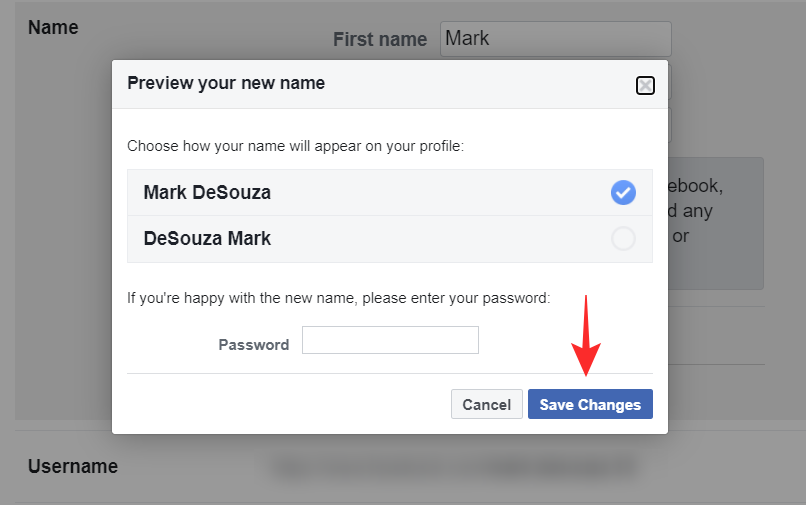Click the Save Changes button
The width and height of the screenshot is (806, 505).
590,404
